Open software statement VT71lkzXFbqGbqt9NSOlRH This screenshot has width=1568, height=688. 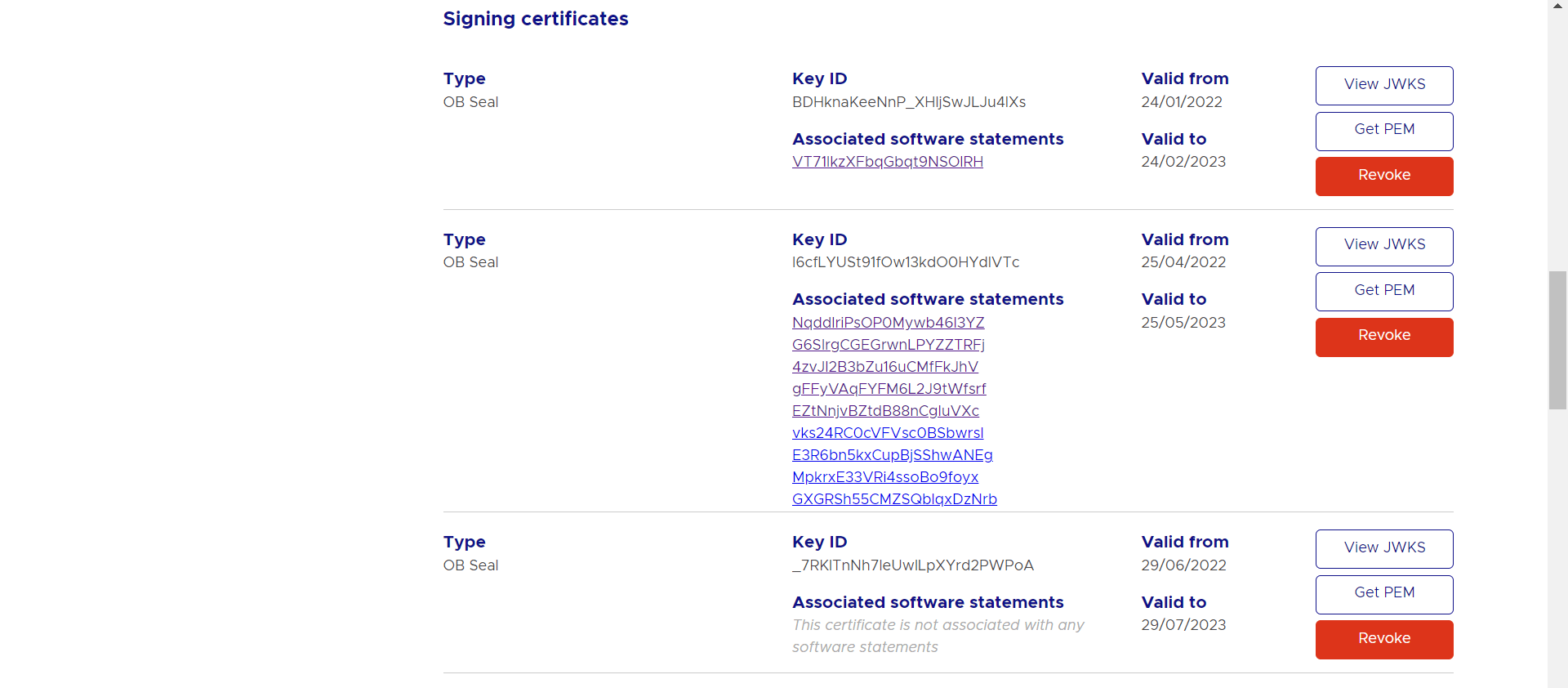pyautogui.click(x=887, y=162)
